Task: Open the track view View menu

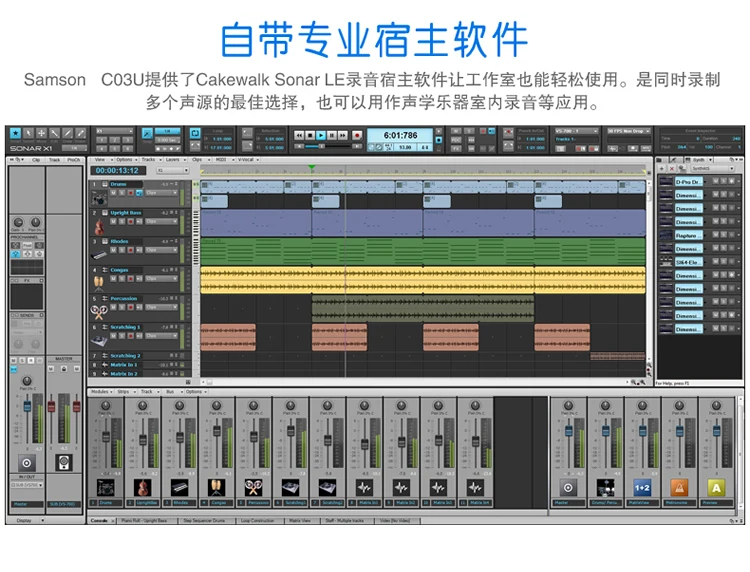Action: 101,160
